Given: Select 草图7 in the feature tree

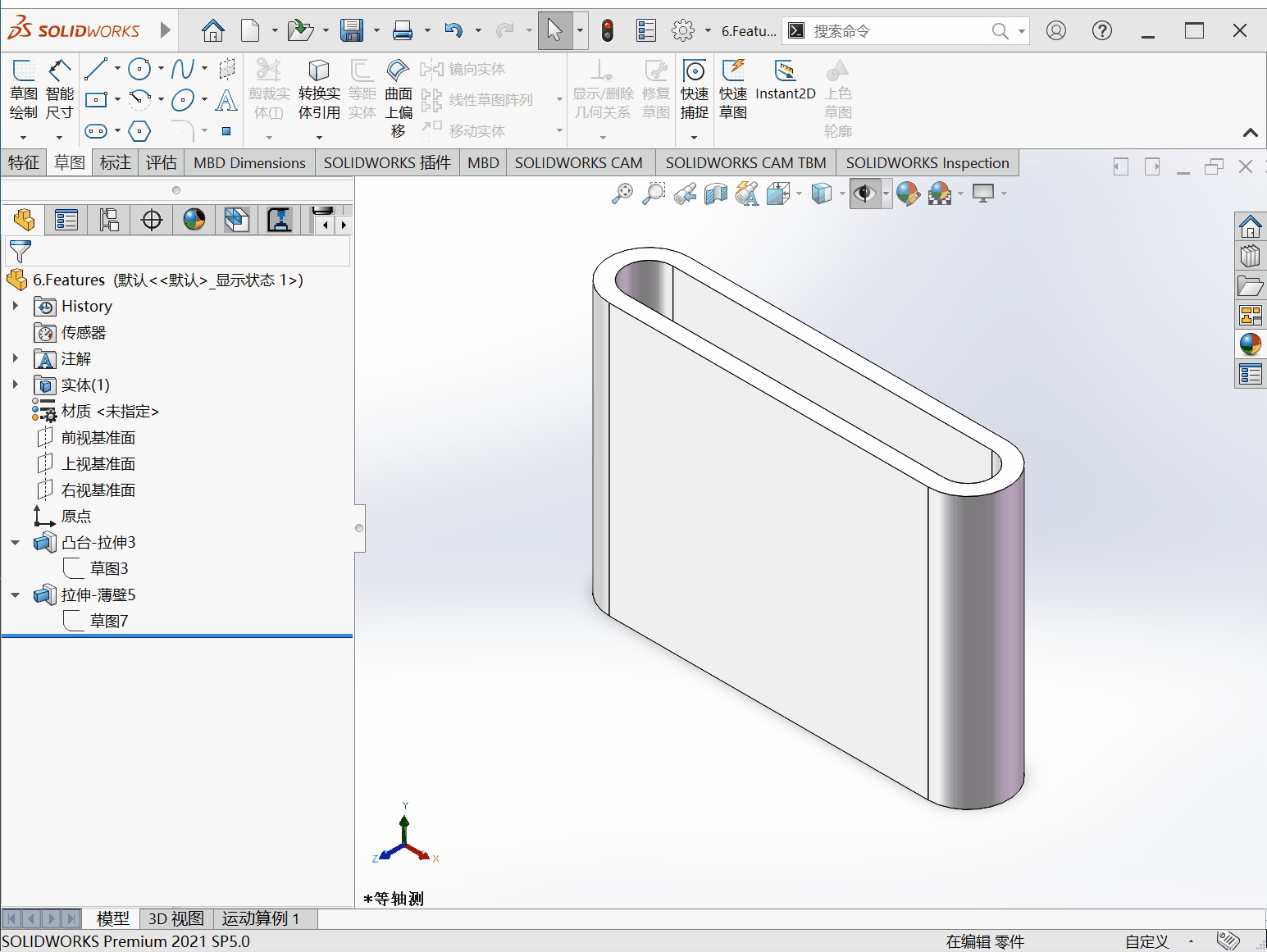Looking at the screenshot, I should 109,621.
